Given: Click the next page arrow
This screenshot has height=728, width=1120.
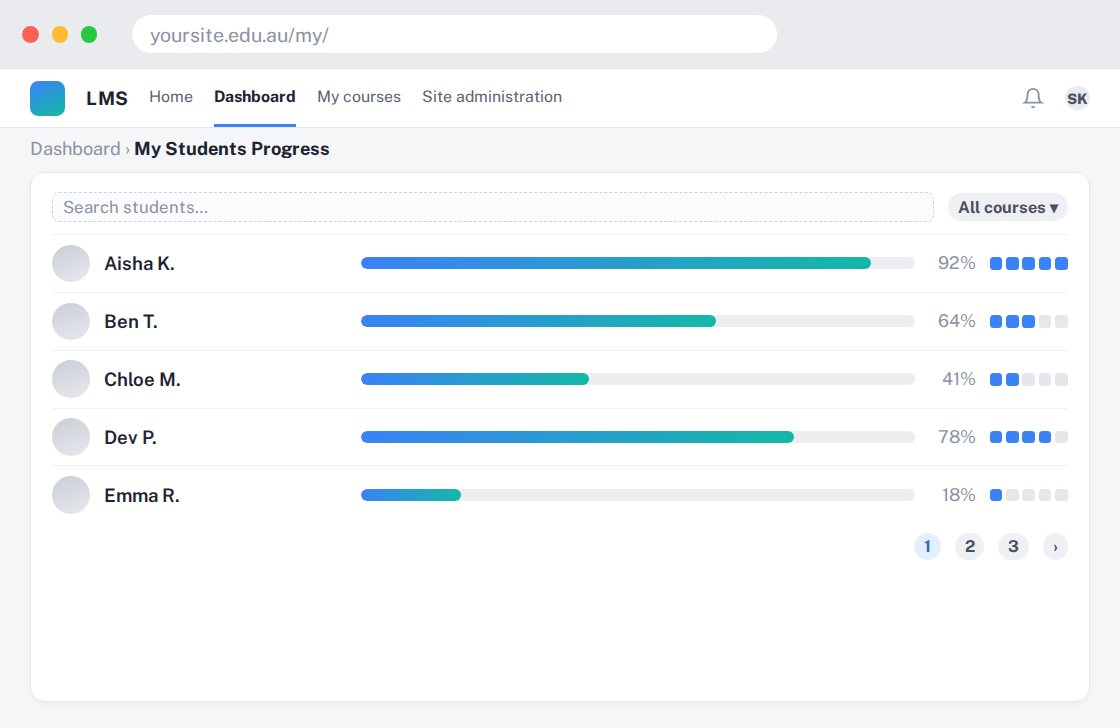Looking at the screenshot, I should point(1055,547).
